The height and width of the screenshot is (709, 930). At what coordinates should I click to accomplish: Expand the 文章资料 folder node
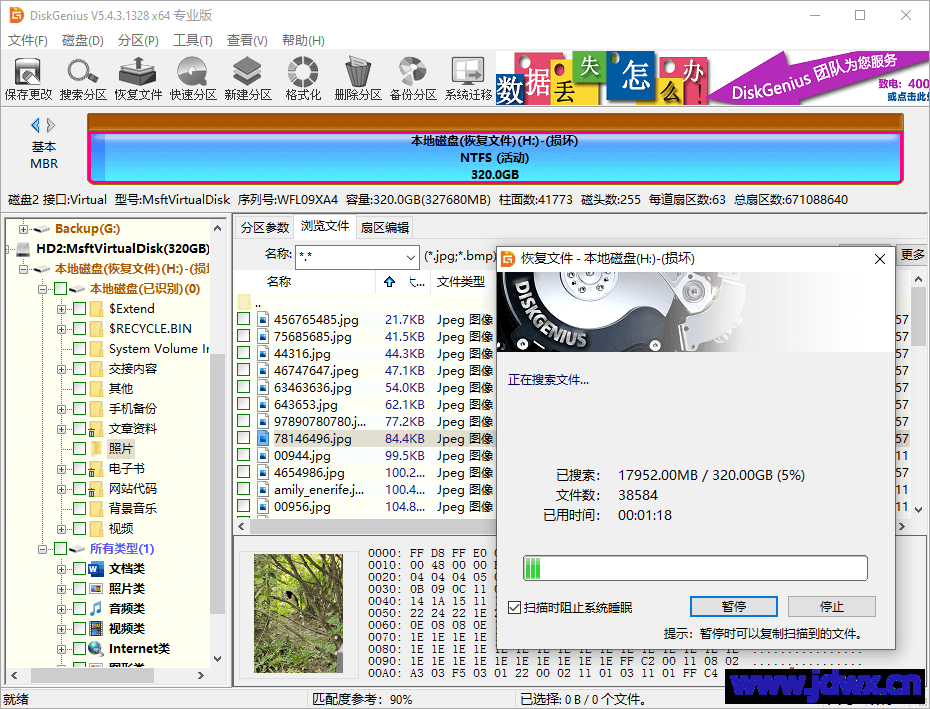[x=61, y=429]
